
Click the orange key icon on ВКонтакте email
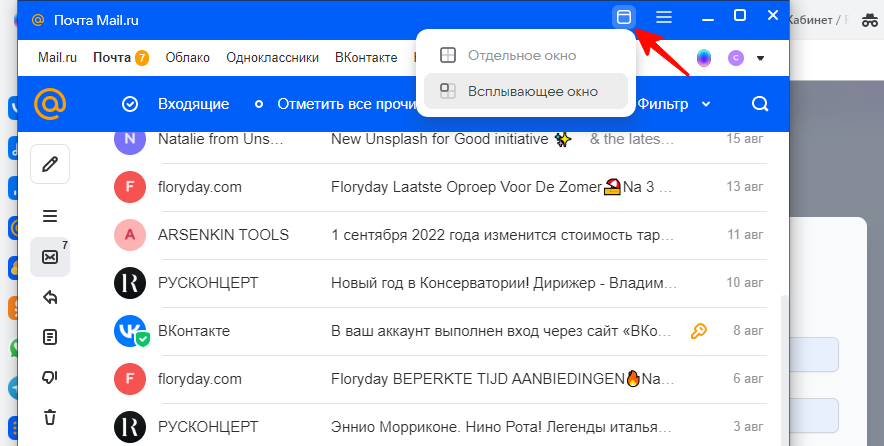pyautogui.click(x=699, y=331)
